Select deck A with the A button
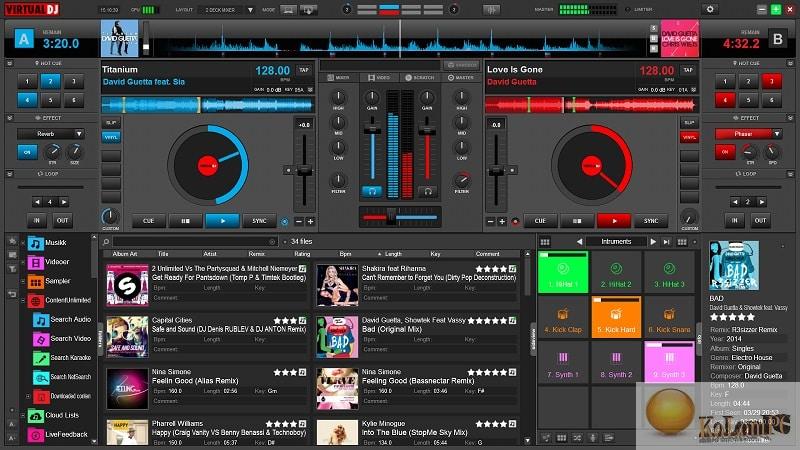Screen dimensions: 800x450 [24, 38]
